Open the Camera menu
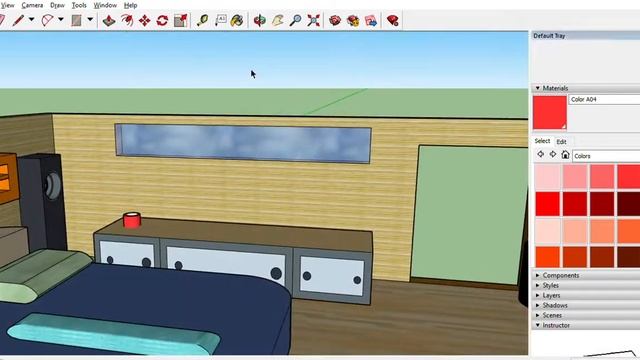640x360 pixels. coord(32,5)
